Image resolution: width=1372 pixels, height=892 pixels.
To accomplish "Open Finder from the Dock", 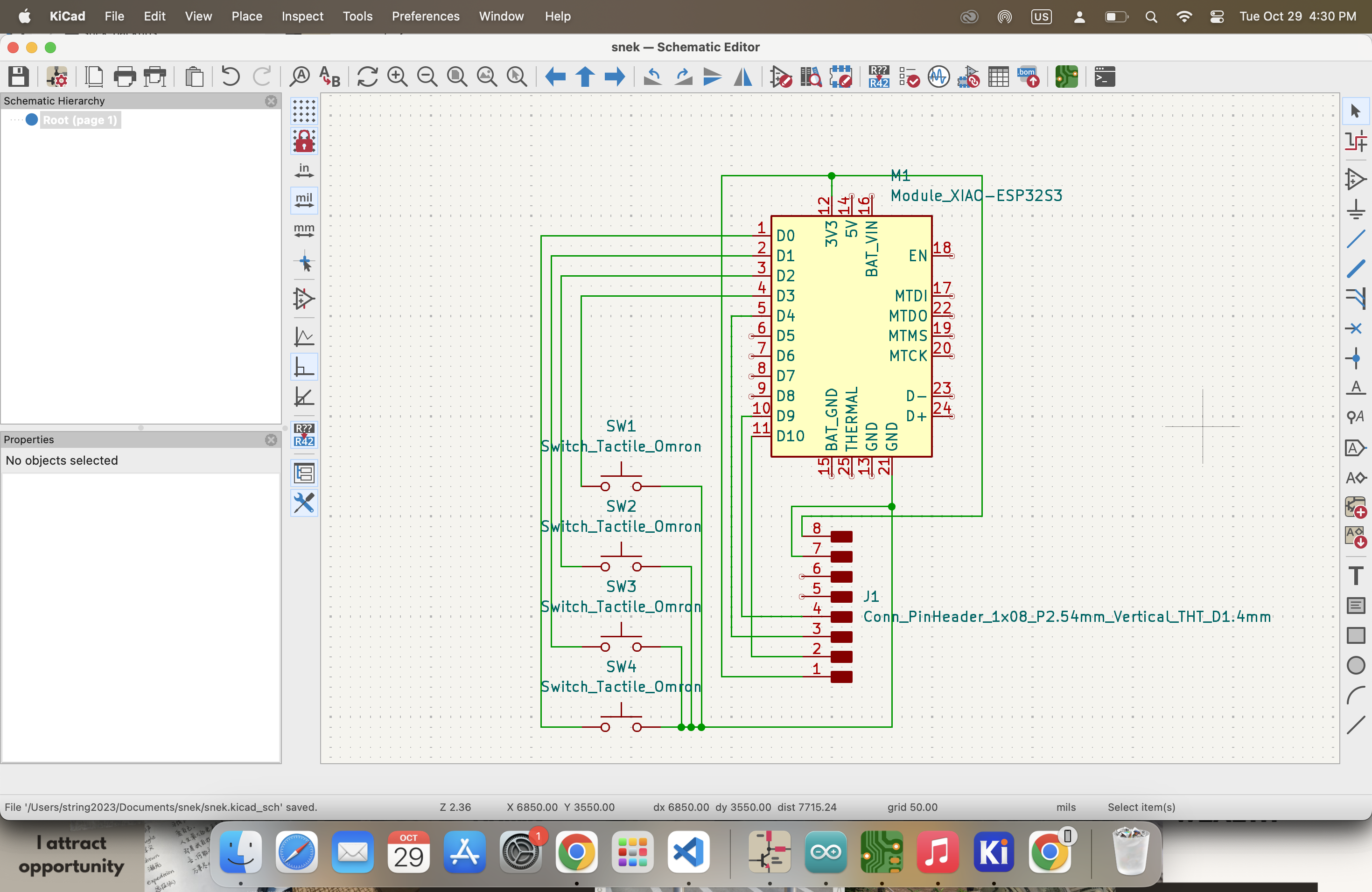I will pyautogui.click(x=240, y=852).
